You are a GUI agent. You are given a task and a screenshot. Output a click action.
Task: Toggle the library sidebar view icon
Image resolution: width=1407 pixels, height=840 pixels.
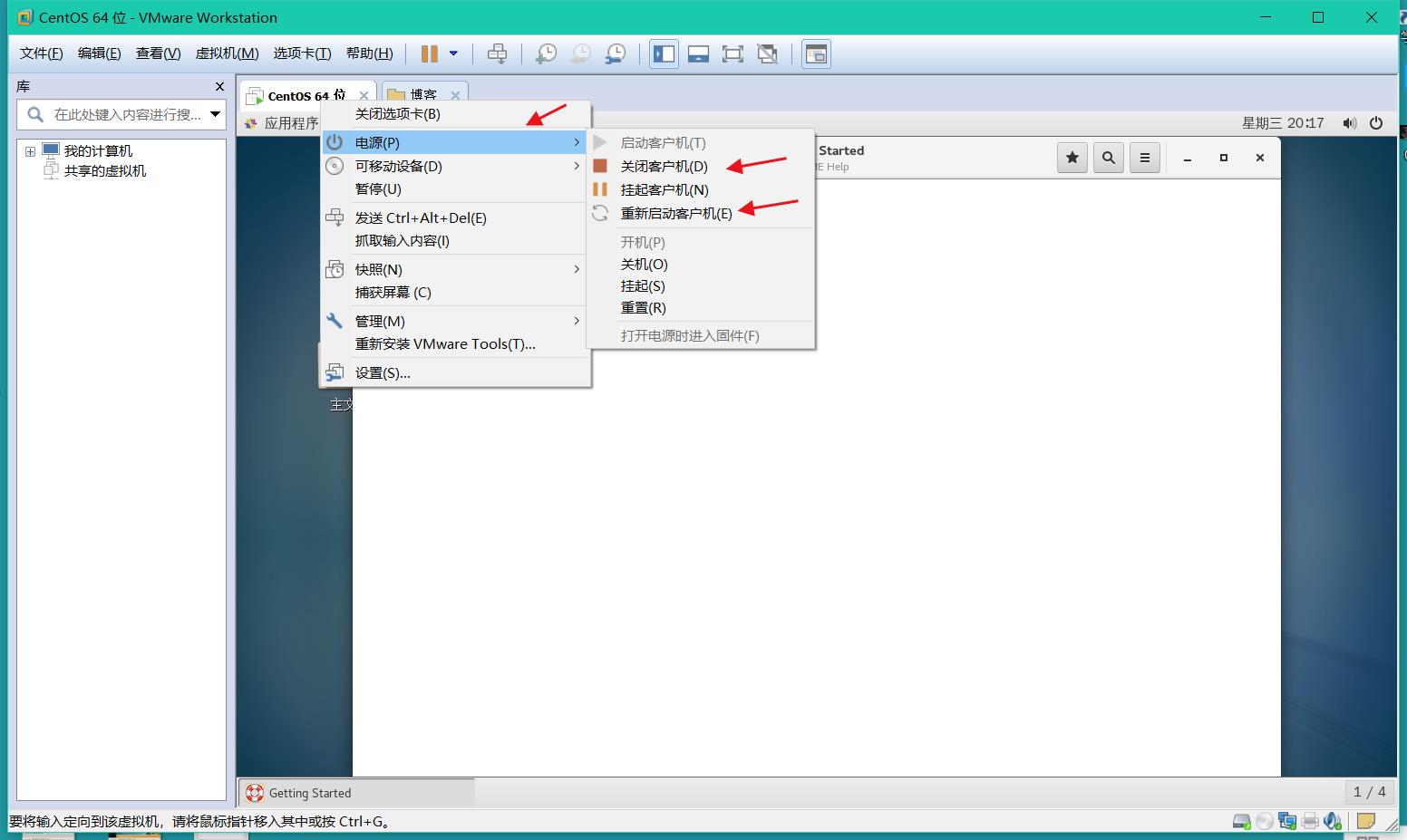tap(664, 53)
